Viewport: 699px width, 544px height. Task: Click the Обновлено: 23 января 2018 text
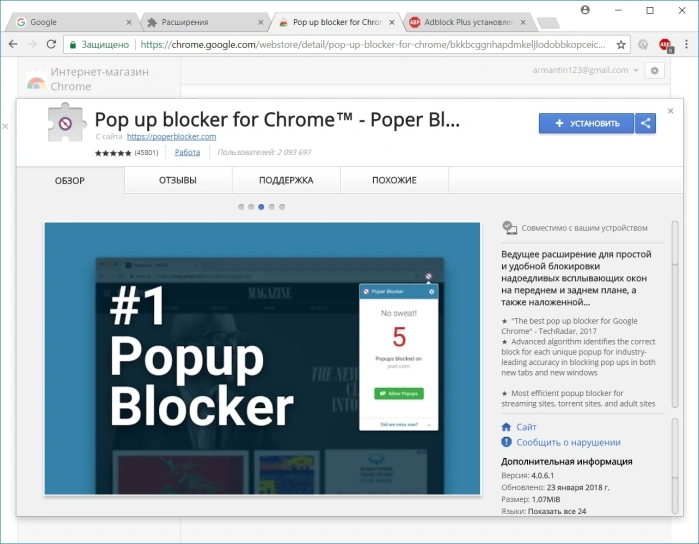[555, 487]
